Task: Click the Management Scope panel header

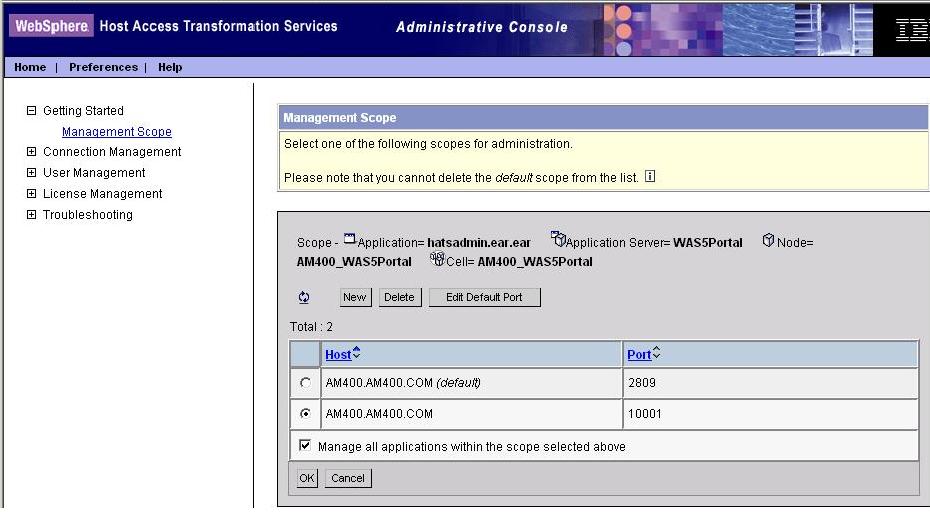Action: 603,117
